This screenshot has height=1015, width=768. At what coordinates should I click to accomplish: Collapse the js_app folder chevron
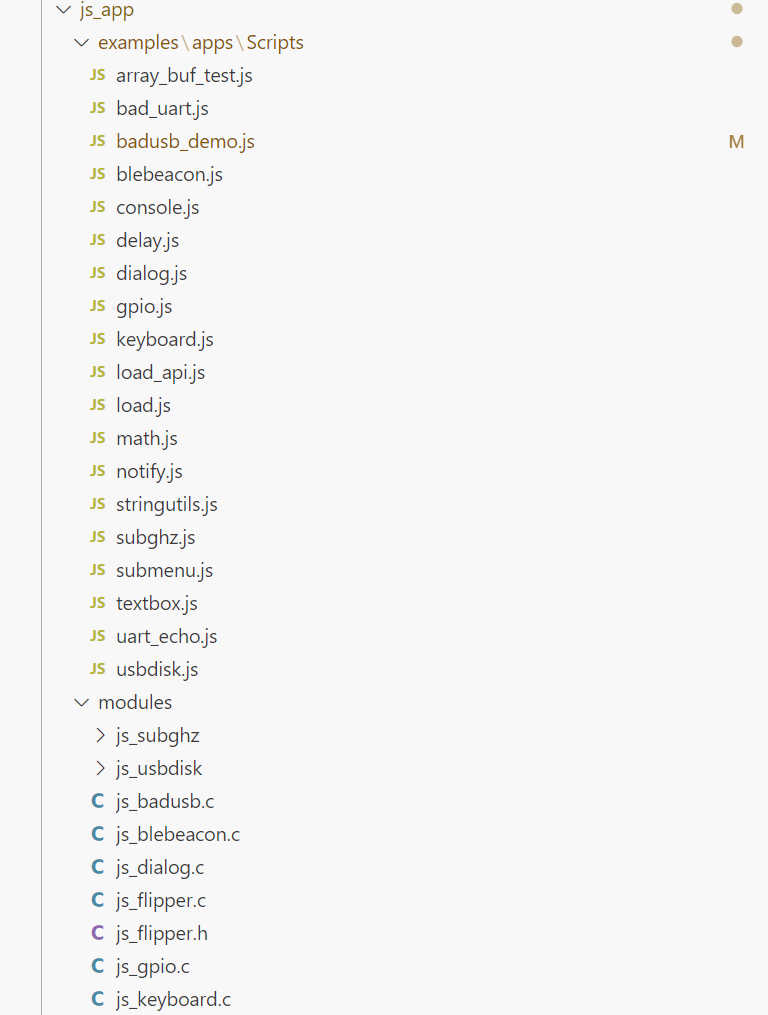pos(63,10)
